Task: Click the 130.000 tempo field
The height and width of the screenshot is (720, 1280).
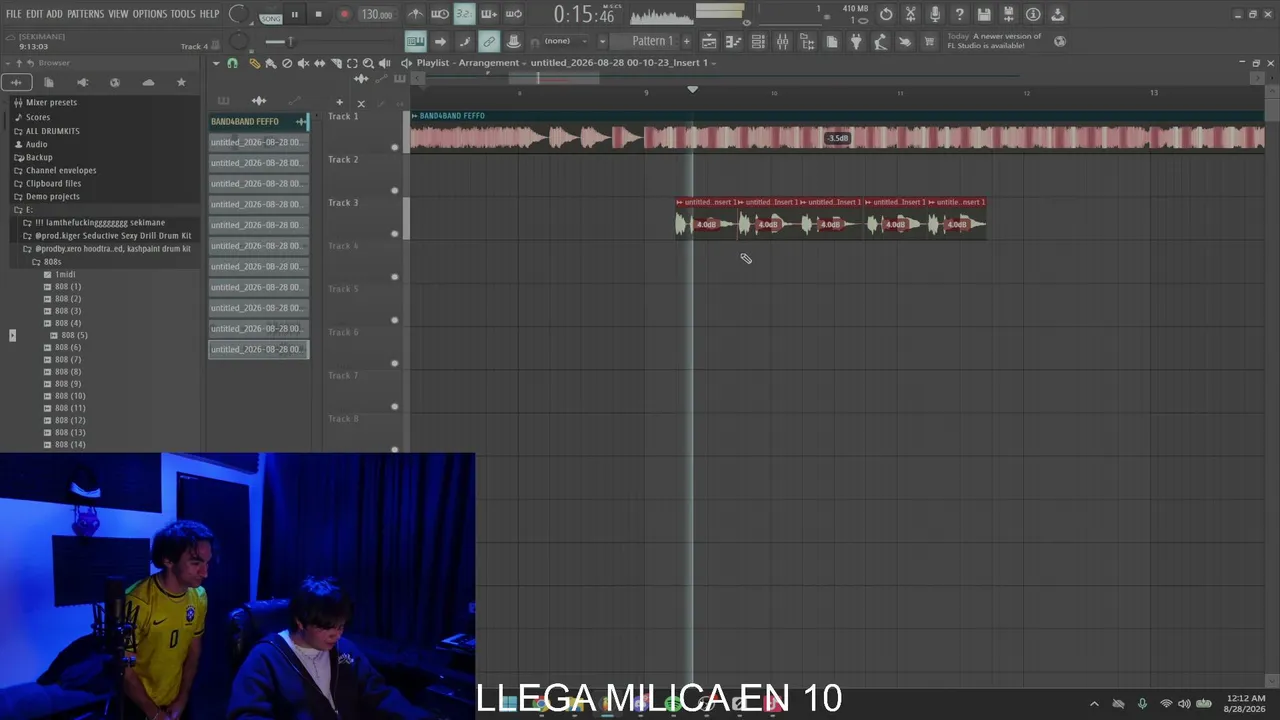Action: click(x=377, y=14)
